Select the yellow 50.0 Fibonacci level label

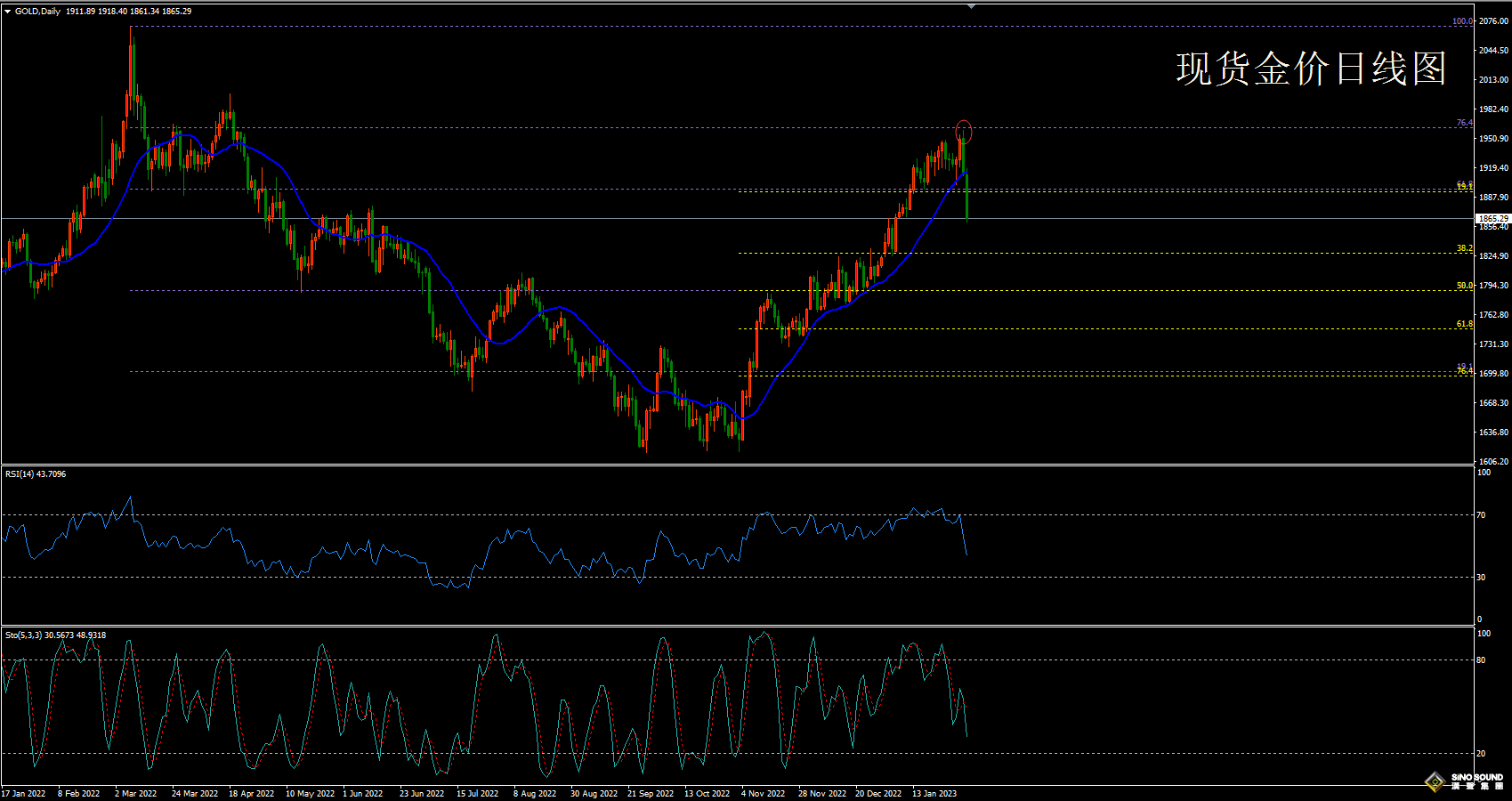pyautogui.click(x=1464, y=286)
